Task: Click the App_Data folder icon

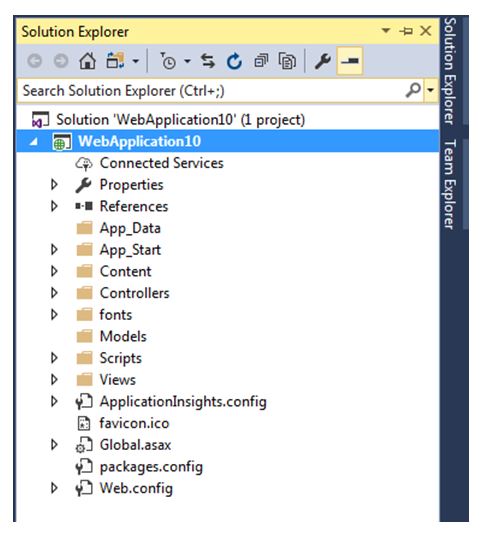Action: click(84, 228)
